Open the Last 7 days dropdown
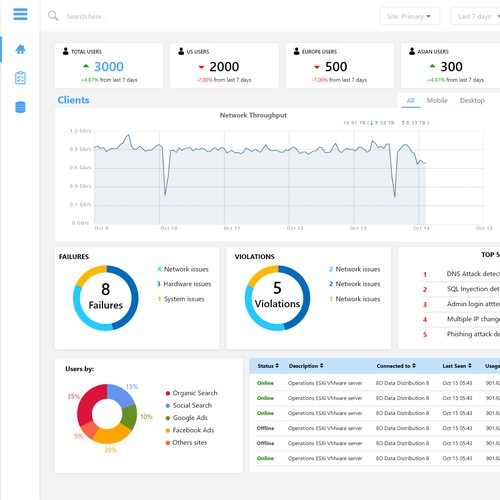Viewport: 500px width, 500px height. point(476,16)
